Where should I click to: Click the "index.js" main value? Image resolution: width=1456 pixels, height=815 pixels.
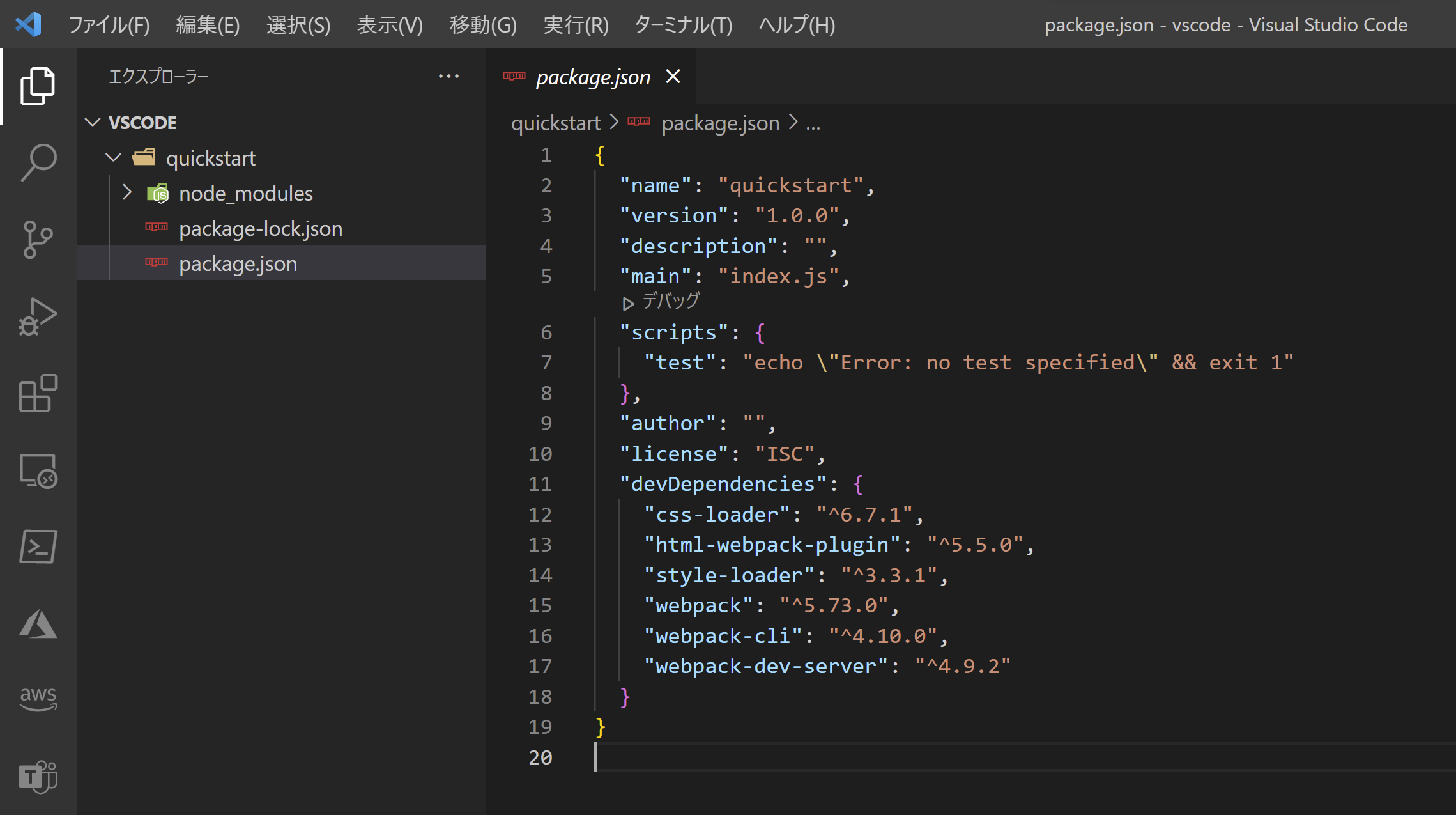779,276
